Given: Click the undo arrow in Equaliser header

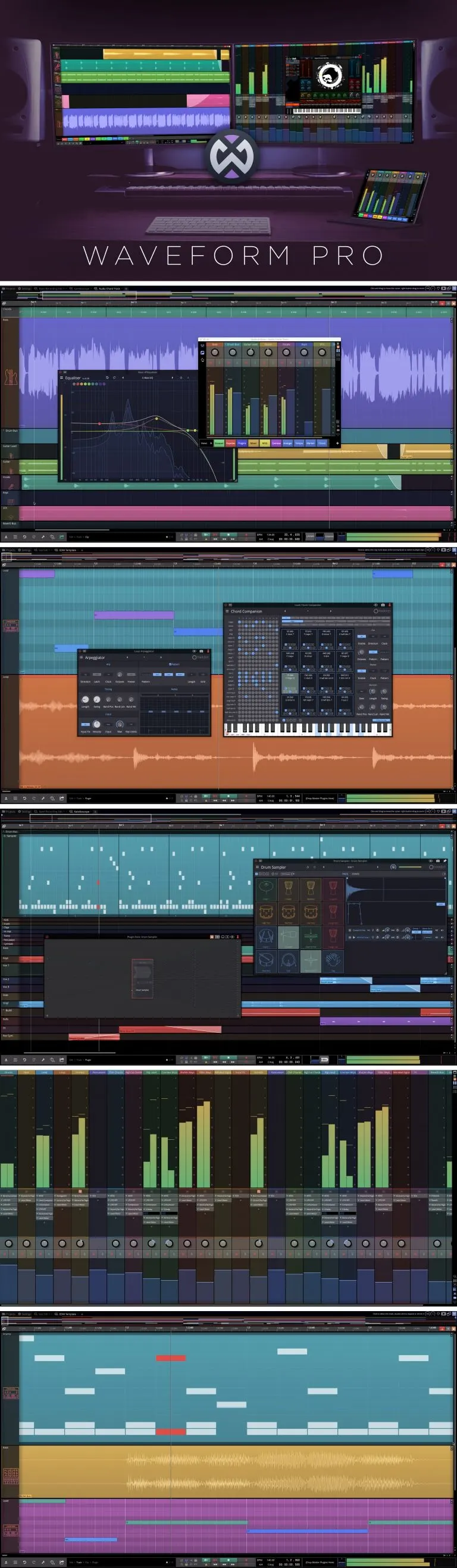Looking at the screenshot, I should 107,378.
